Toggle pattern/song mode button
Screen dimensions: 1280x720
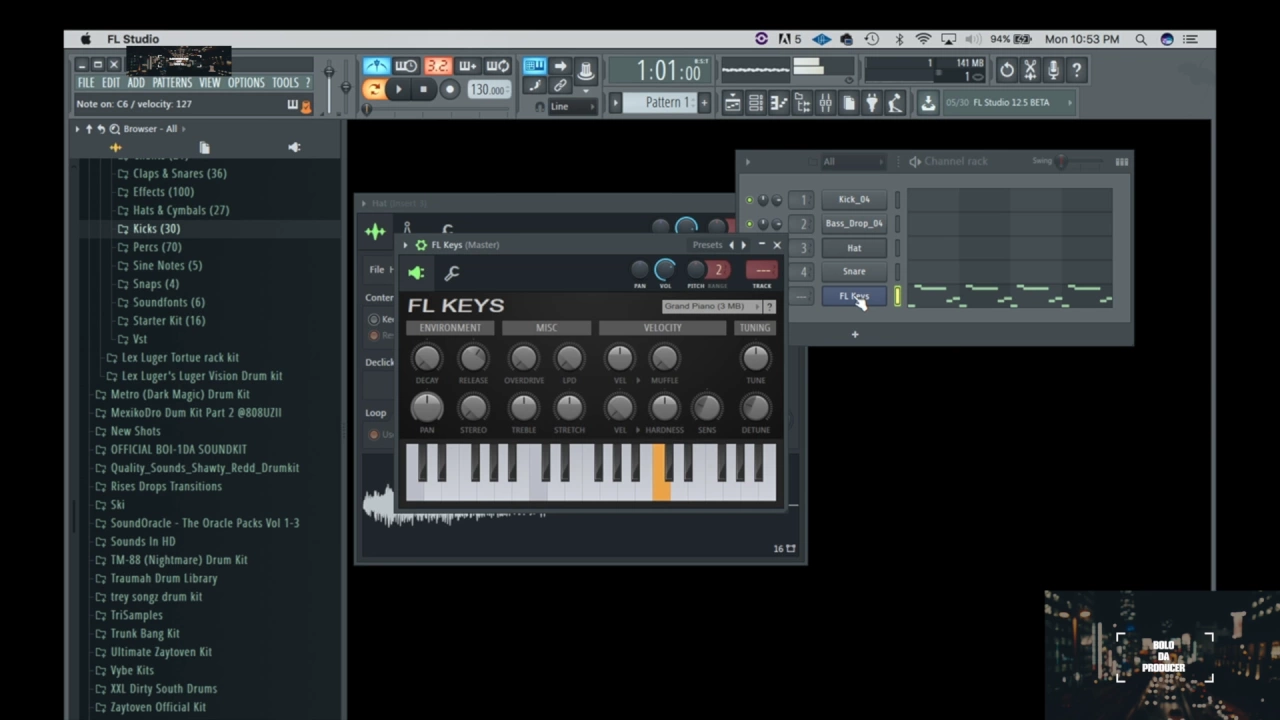point(374,90)
